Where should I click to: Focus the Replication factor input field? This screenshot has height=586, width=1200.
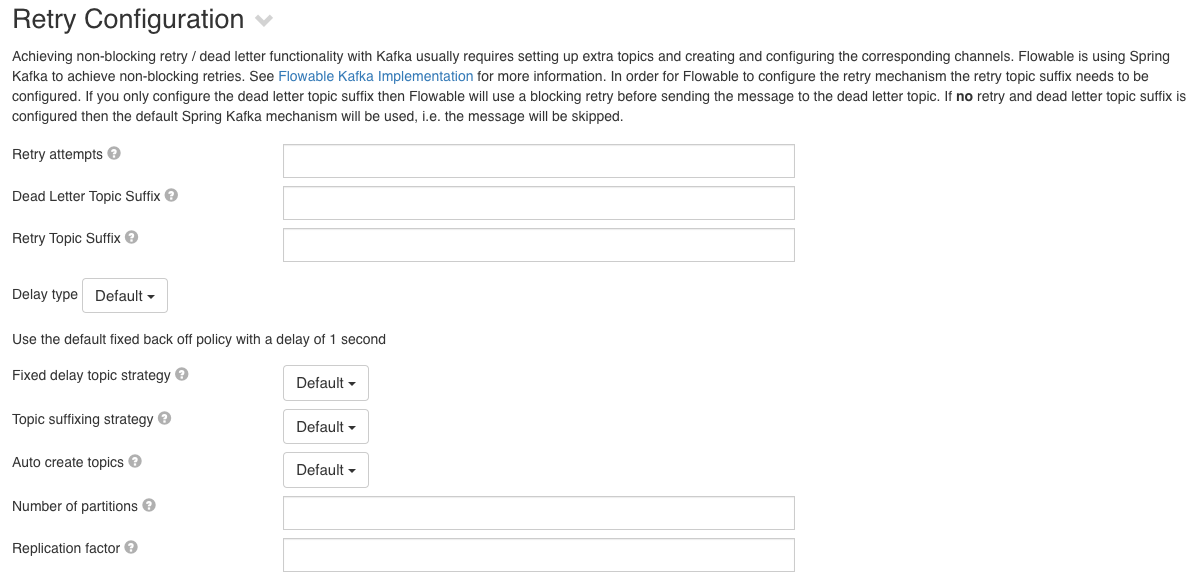[x=538, y=554]
